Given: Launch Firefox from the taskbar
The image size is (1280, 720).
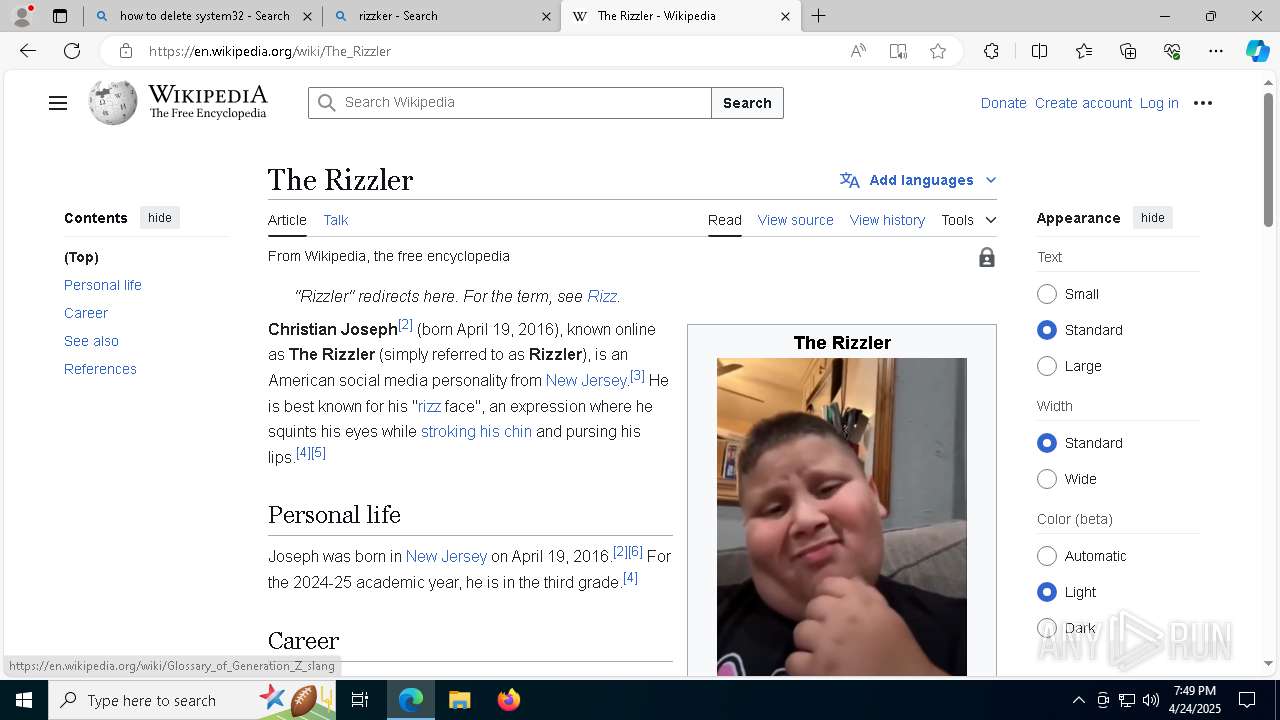Looking at the screenshot, I should pos(509,700).
